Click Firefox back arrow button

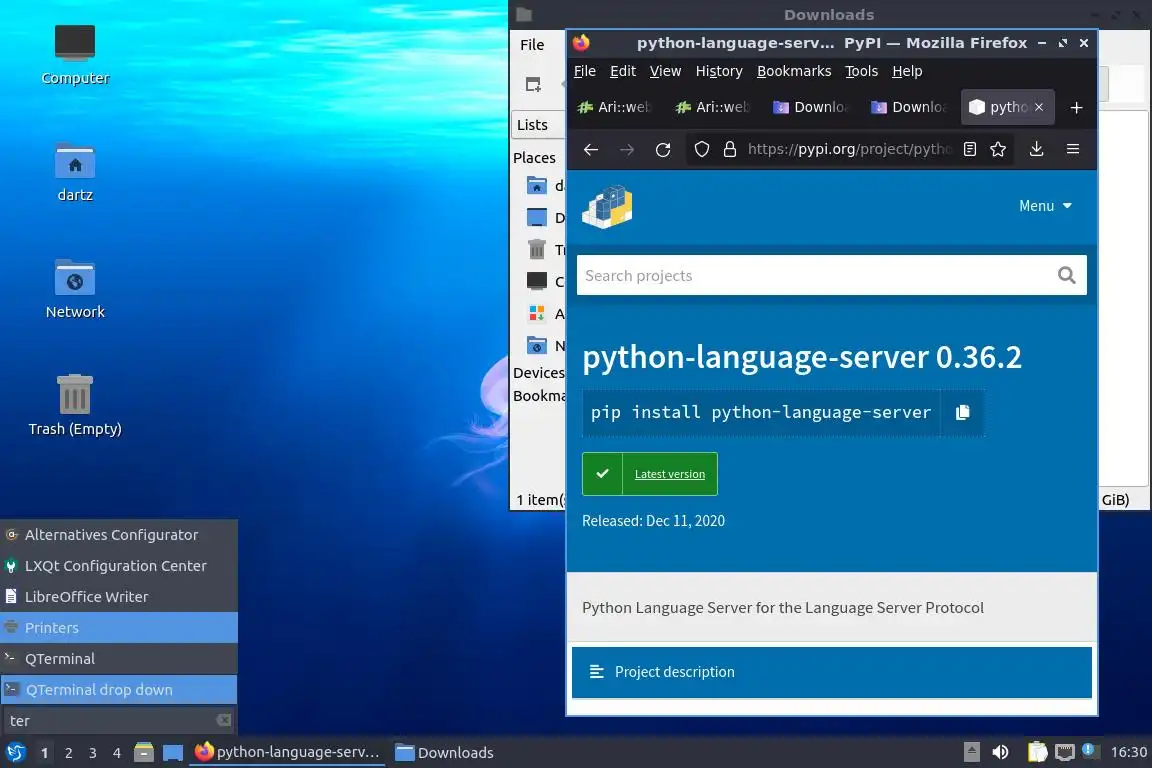[x=591, y=149]
